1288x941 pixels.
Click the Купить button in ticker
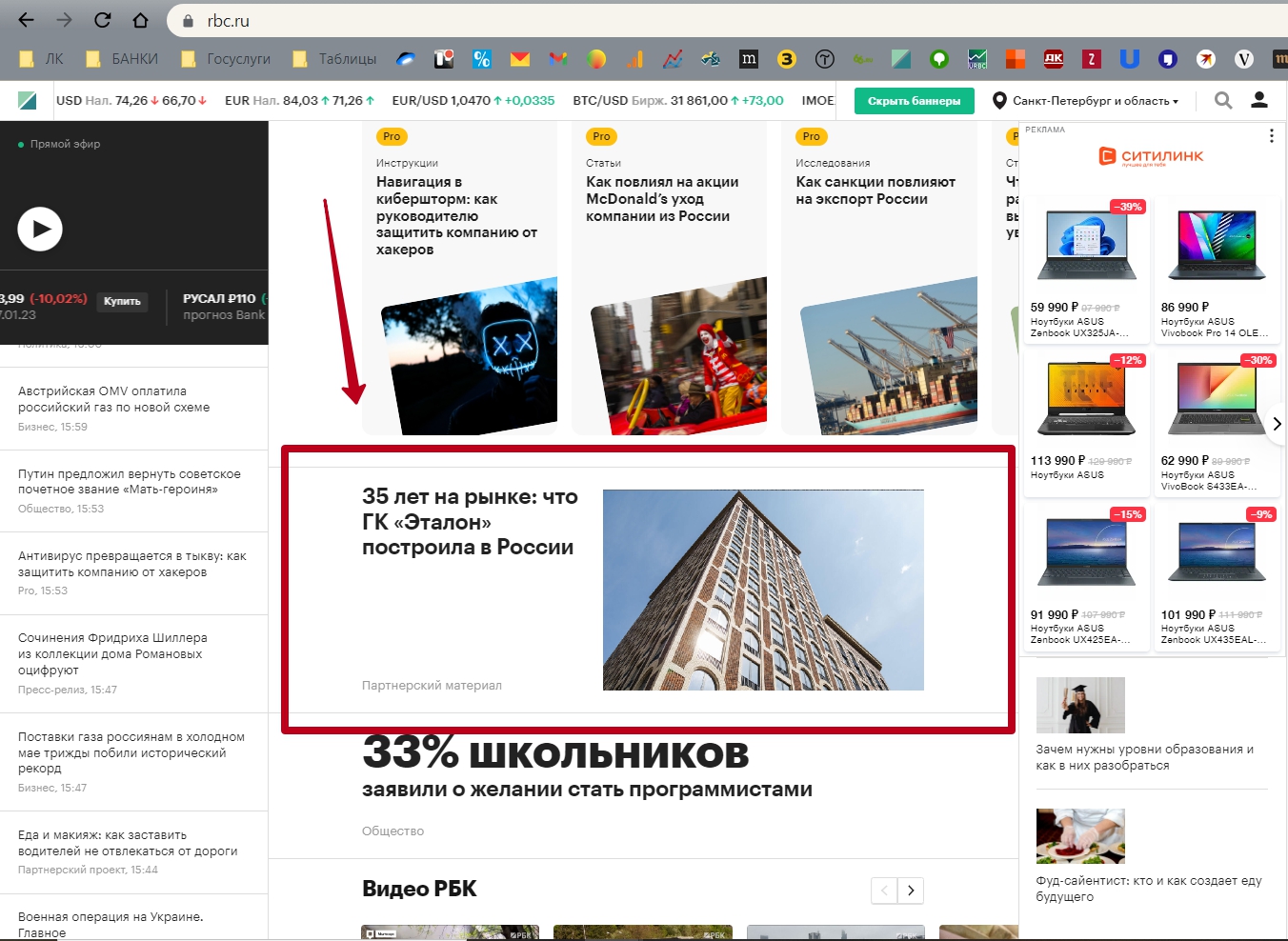click(122, 301)
